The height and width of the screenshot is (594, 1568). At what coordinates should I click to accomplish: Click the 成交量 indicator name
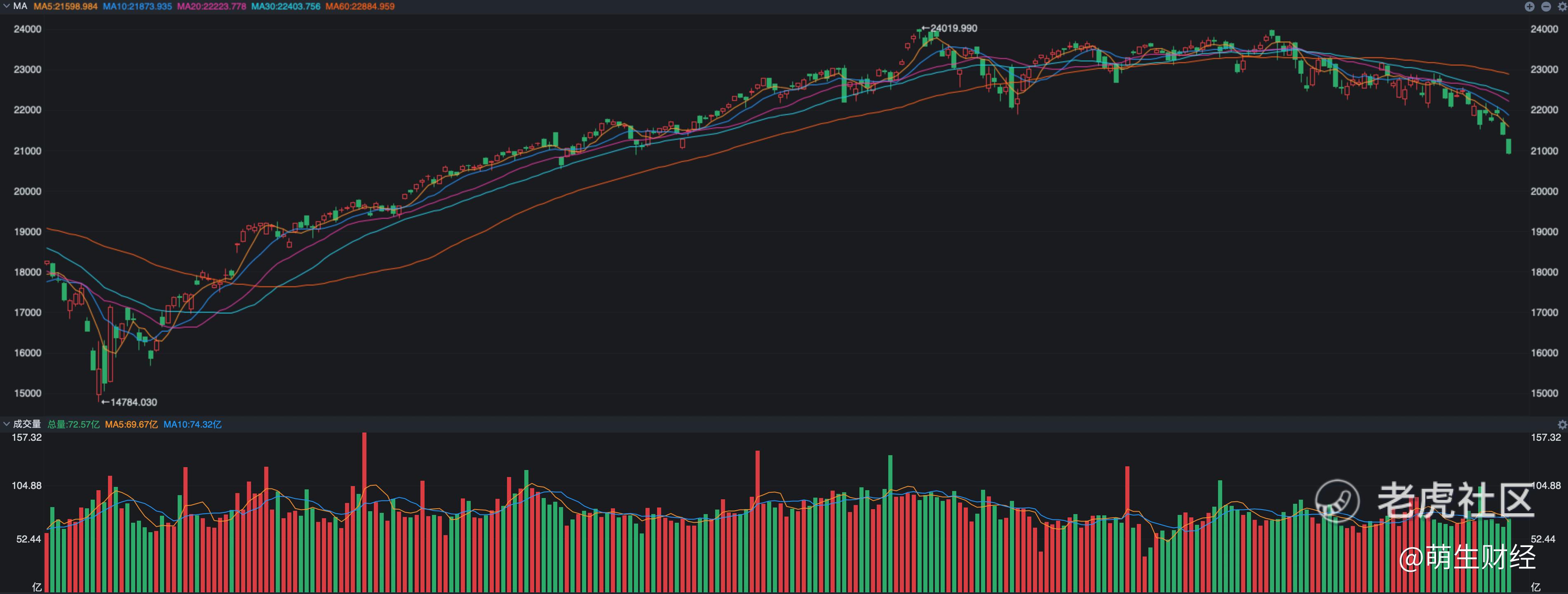pyautogui.click(x=27, y=424)
